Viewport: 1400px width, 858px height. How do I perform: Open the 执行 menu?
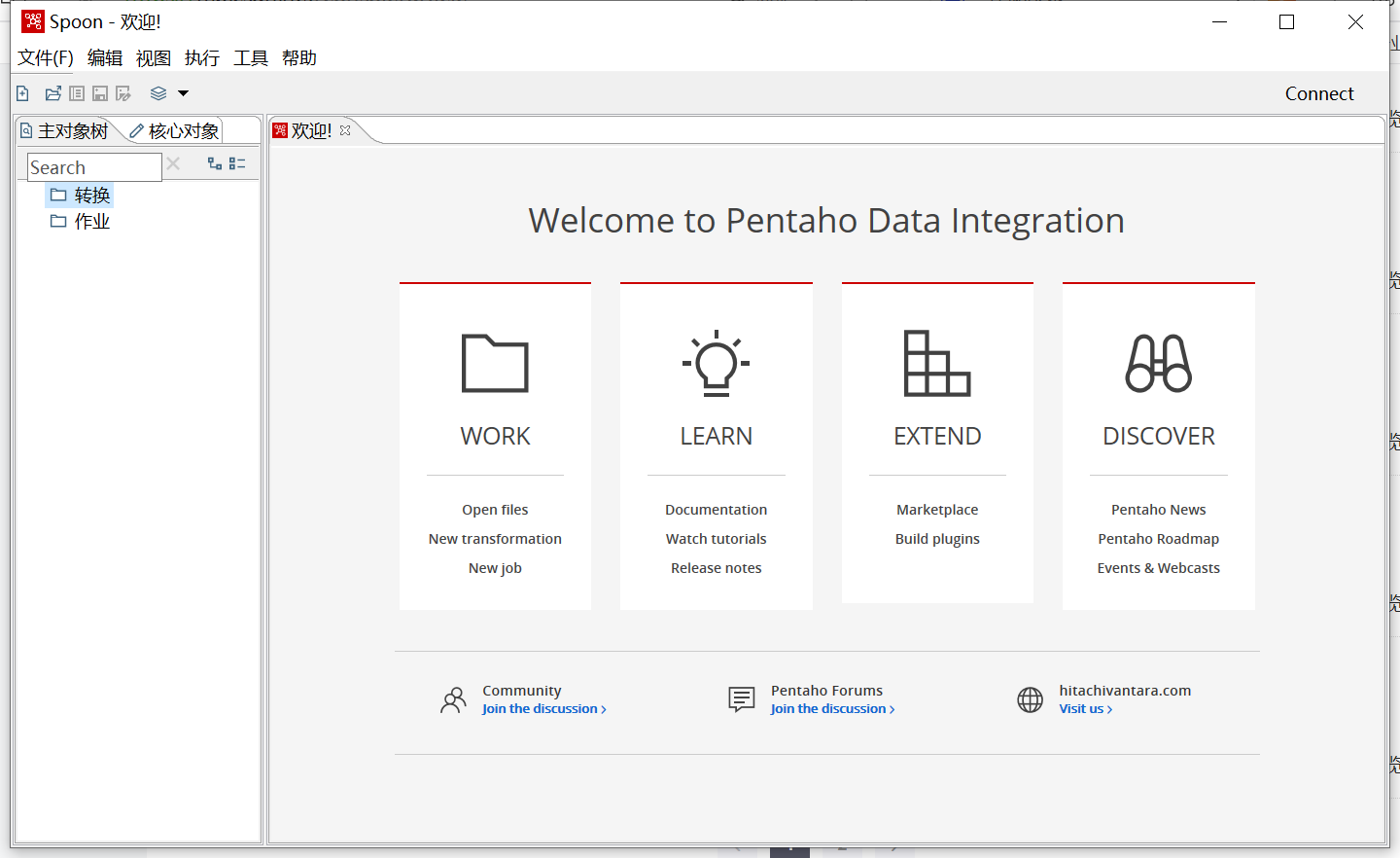pos(202,58)
